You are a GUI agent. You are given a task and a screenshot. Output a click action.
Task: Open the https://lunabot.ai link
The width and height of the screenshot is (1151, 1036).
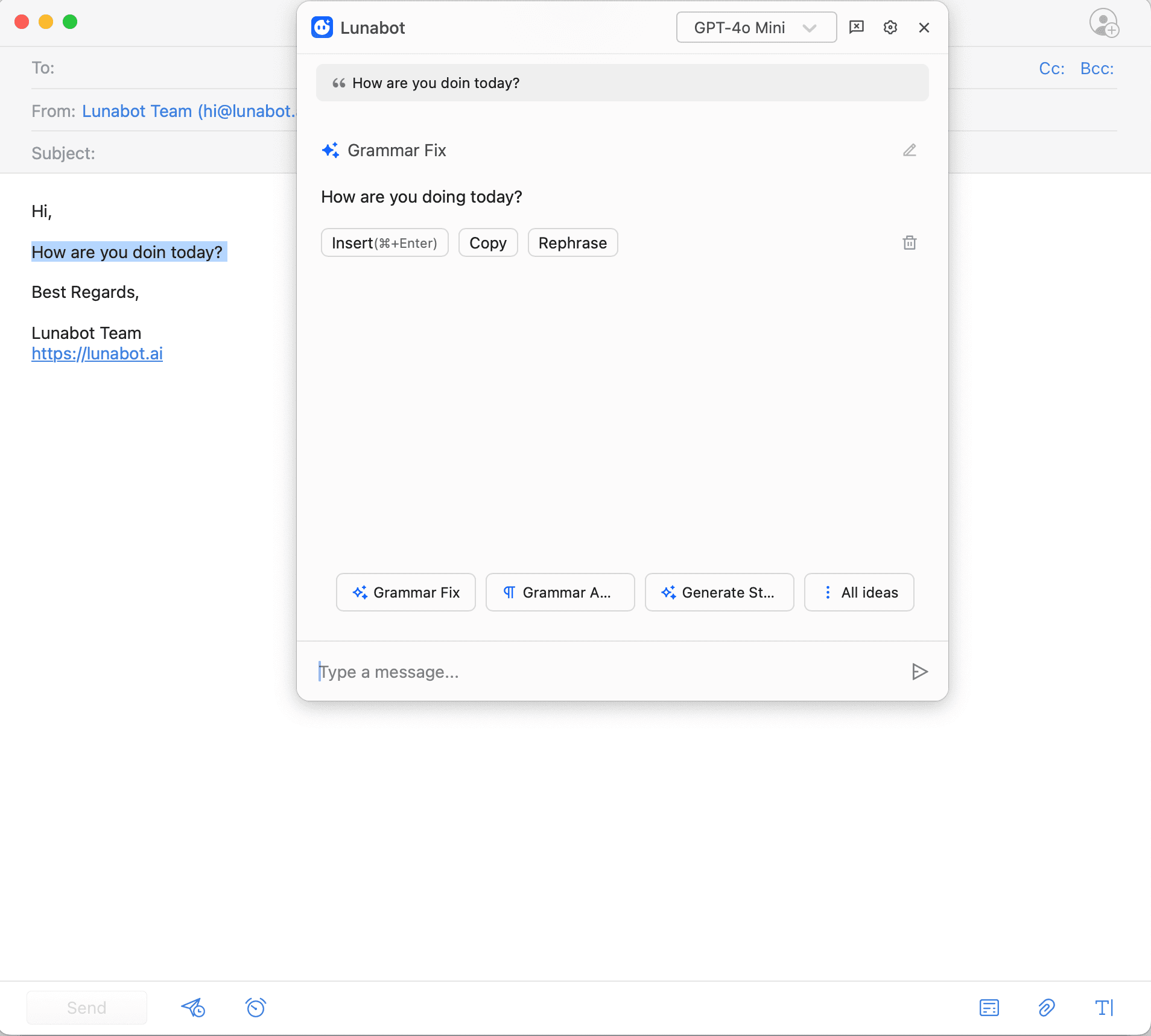(97, 353)
